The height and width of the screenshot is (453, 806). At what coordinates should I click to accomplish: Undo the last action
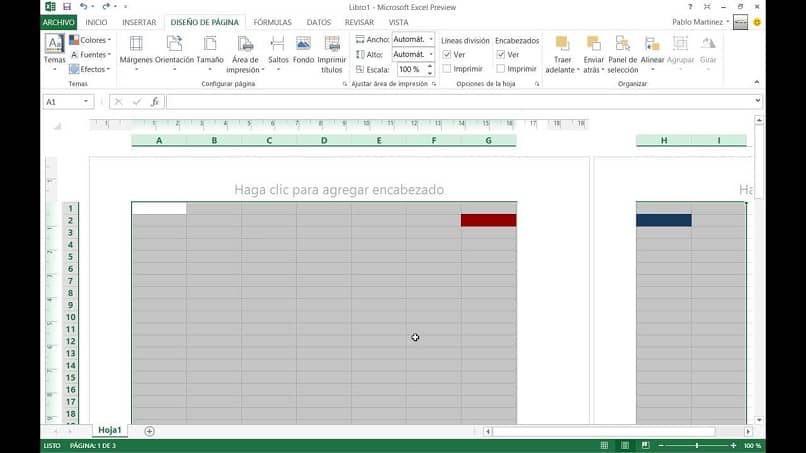click(83, 7)
